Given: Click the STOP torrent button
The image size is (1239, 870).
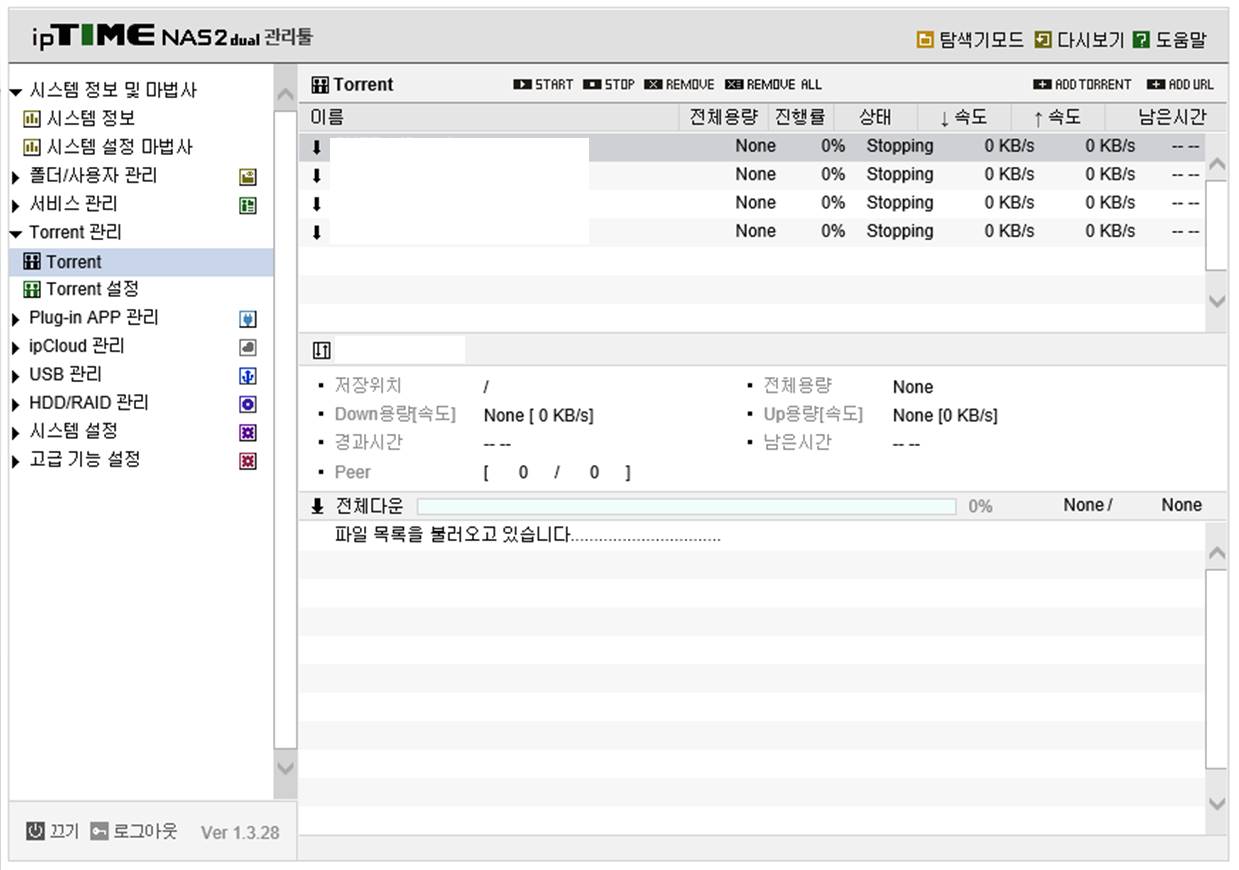Looking at the screenshot, I should pyautogui.click(x=609, y=85).
